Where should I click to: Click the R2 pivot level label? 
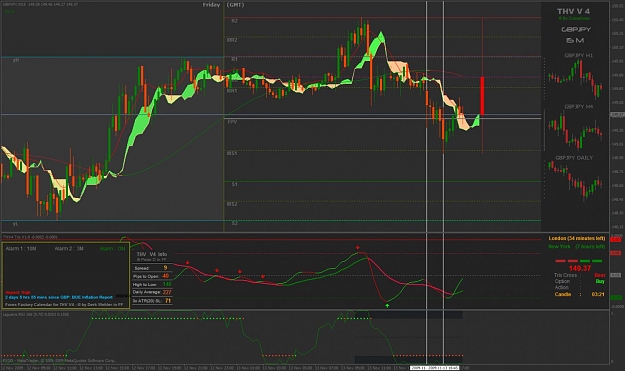tap(234, 21)
